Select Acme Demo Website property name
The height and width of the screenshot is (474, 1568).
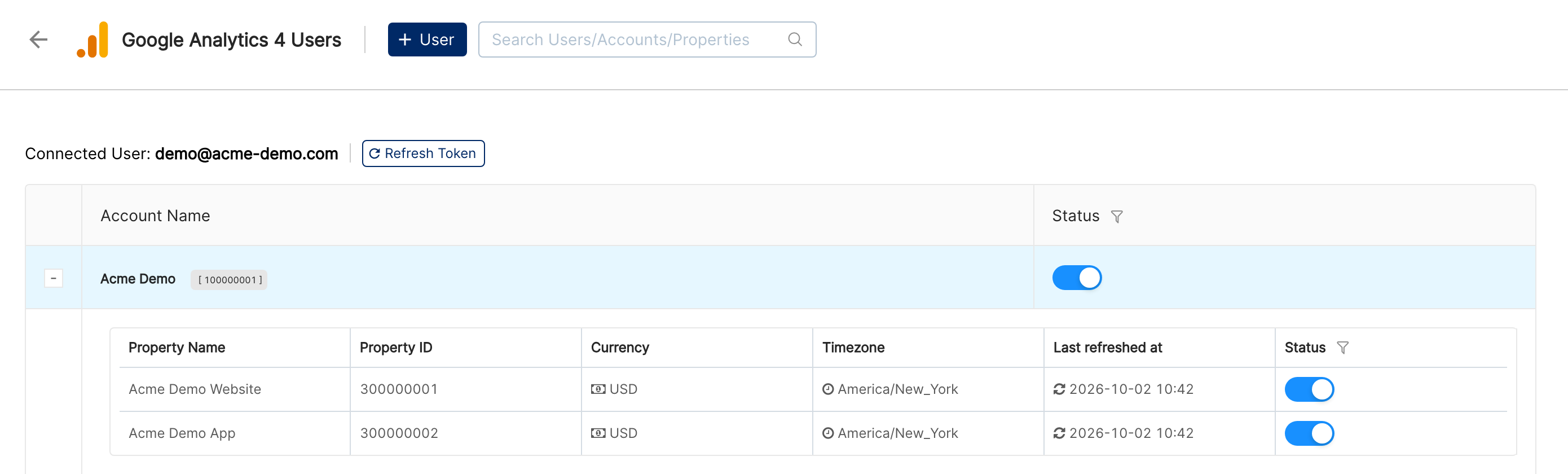coord(195,389)
